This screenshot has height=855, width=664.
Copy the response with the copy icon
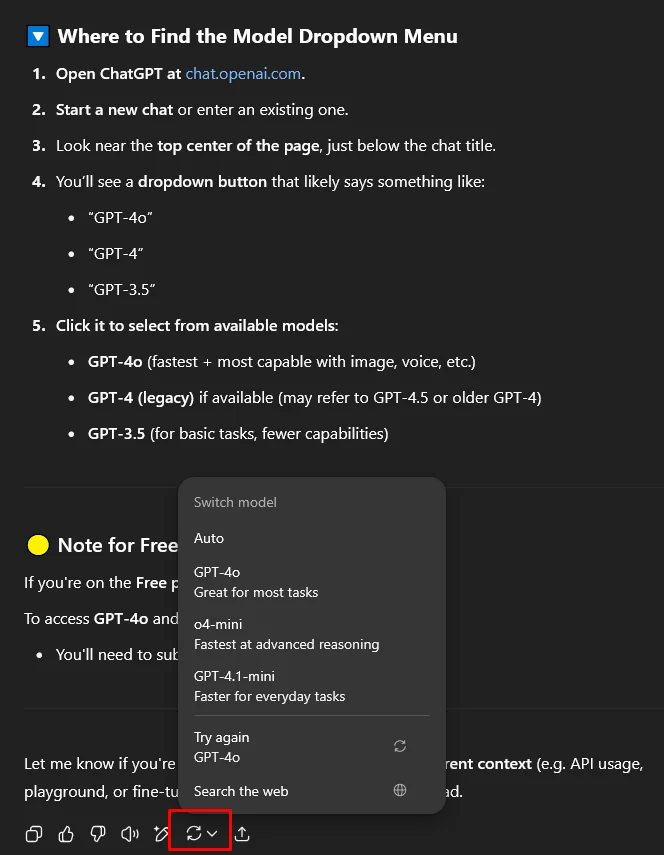click(x=34, y=834)
